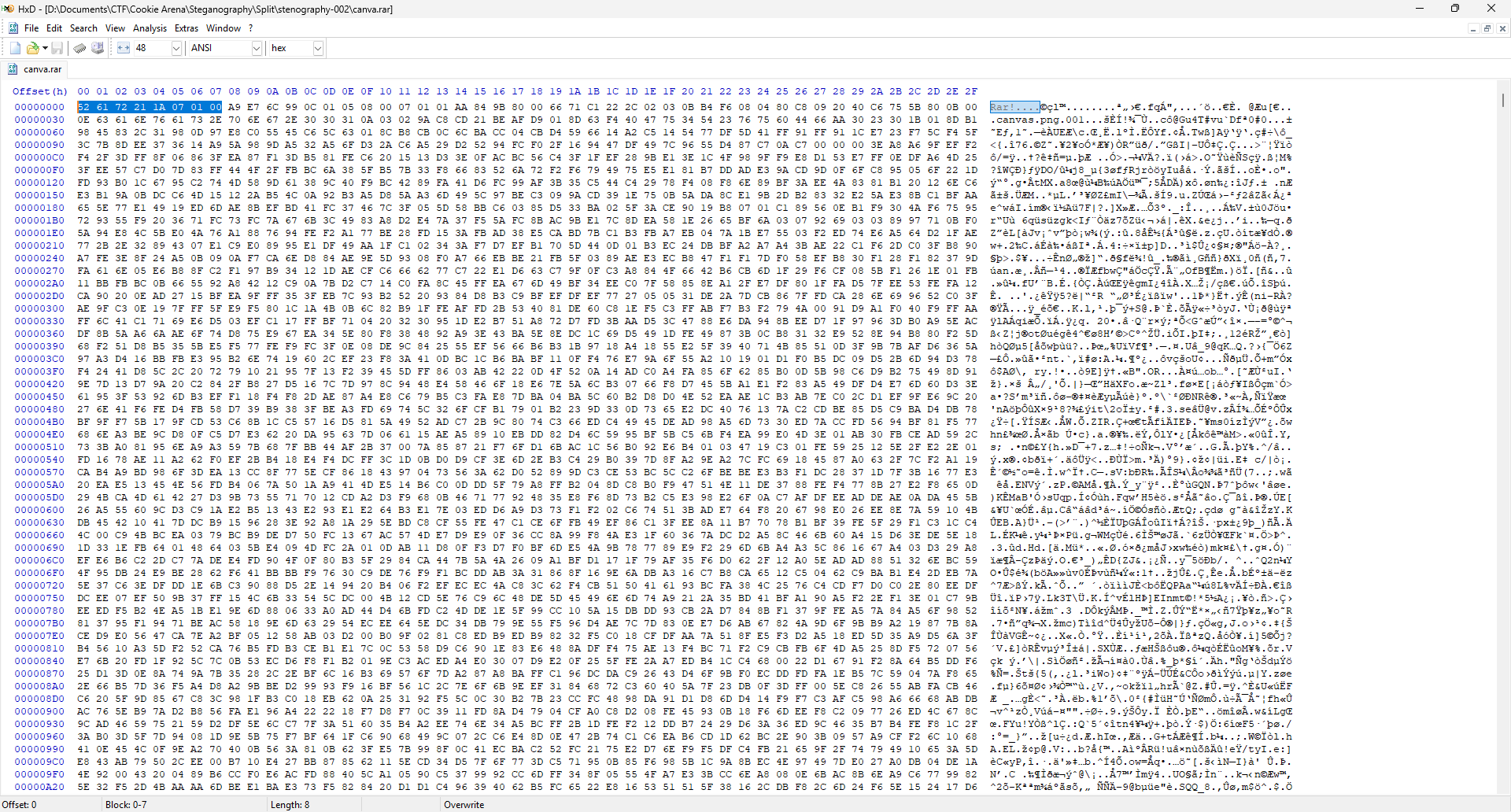
Task: Switch to the canva.rar tab
Action: [35, 69]
